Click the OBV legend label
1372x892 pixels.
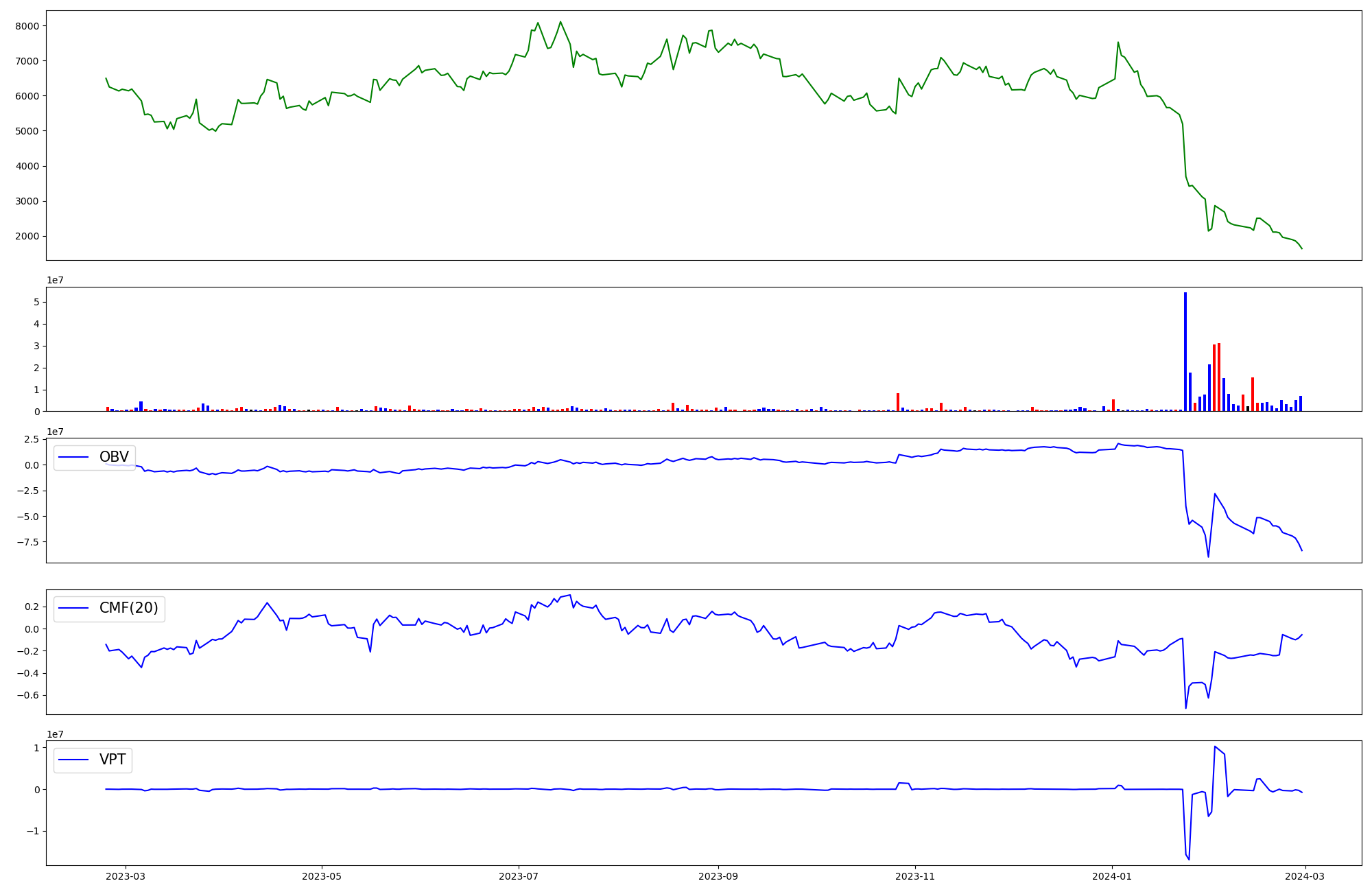coord(114,457)
